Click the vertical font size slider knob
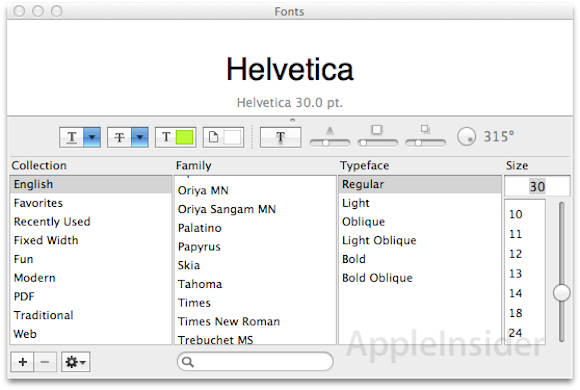Viewport: 580px width, 390px height. pos(562,293)
